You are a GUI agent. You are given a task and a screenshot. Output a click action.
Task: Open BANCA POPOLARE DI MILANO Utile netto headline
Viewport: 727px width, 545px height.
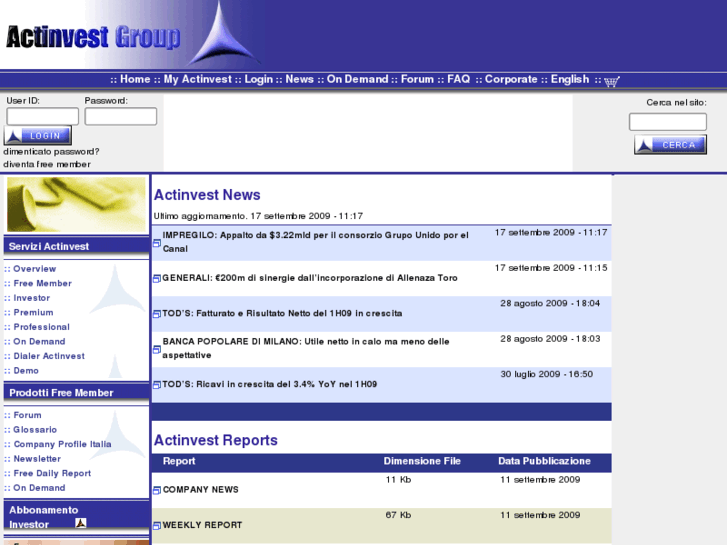pyautogui.click(x=306, y=348)
